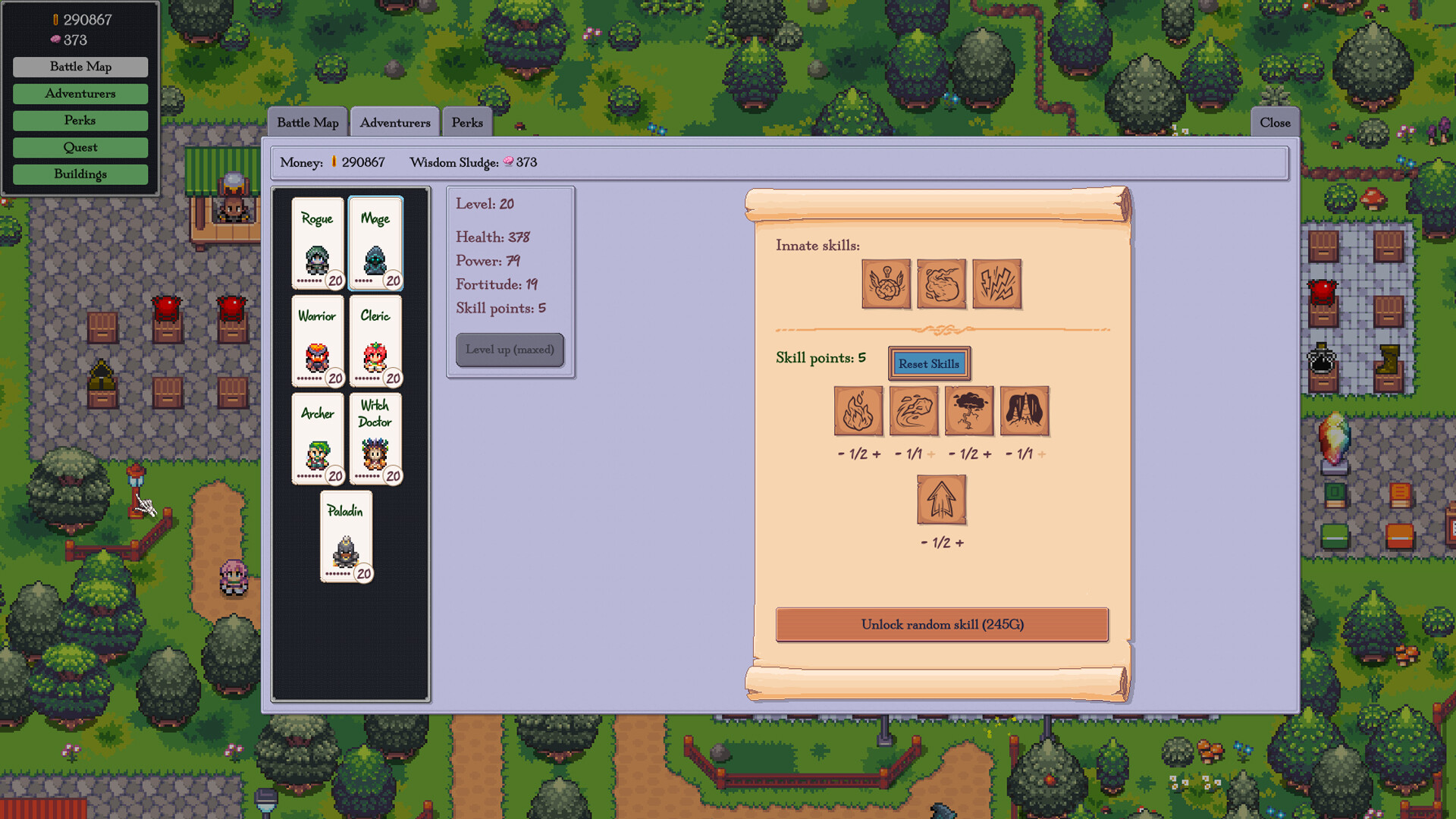Select the upward arrow skill icon
The width and height of the screenshot is (1456, 819).
(x=941, y=500)
